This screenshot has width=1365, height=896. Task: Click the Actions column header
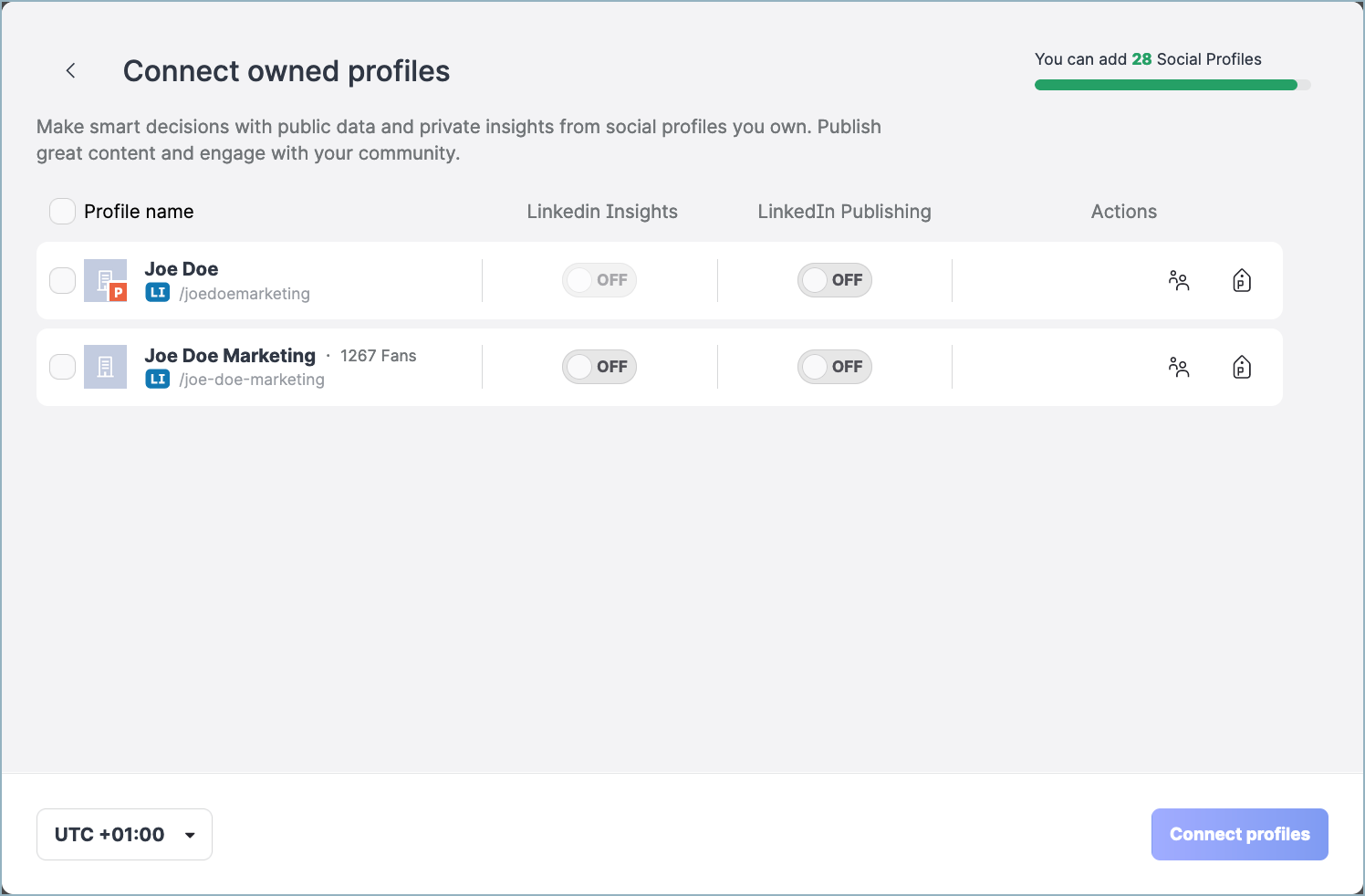coord(1123,211)
